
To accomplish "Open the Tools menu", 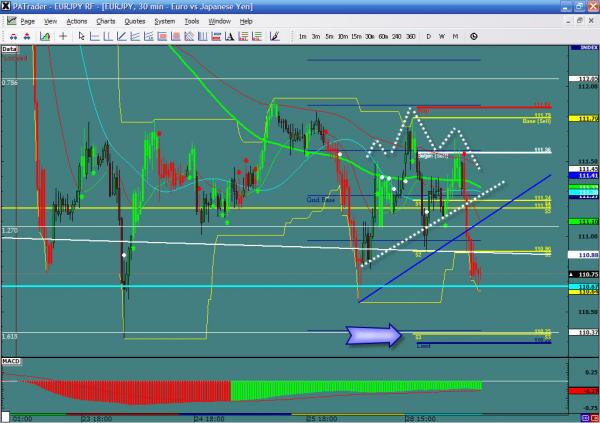I will pos(190,20).
